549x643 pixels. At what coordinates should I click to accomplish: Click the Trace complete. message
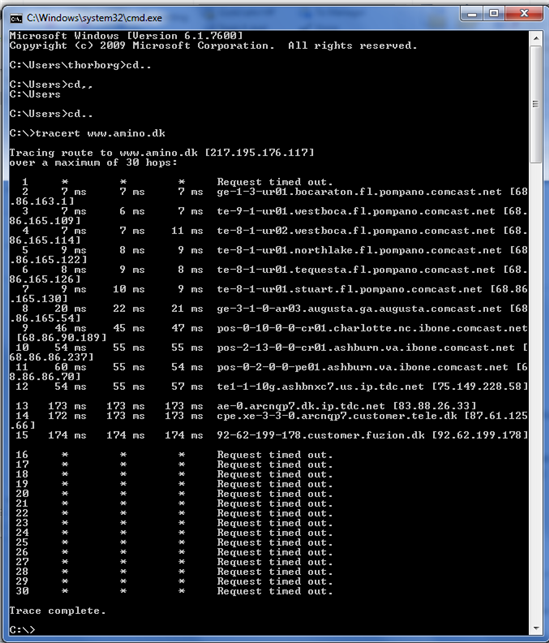[57, 611]
